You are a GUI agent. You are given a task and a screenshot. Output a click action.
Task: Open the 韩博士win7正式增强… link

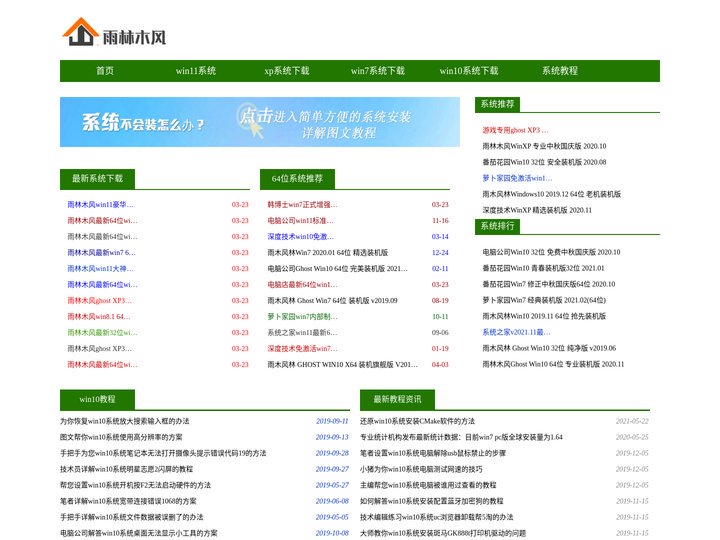click(302, 205)
